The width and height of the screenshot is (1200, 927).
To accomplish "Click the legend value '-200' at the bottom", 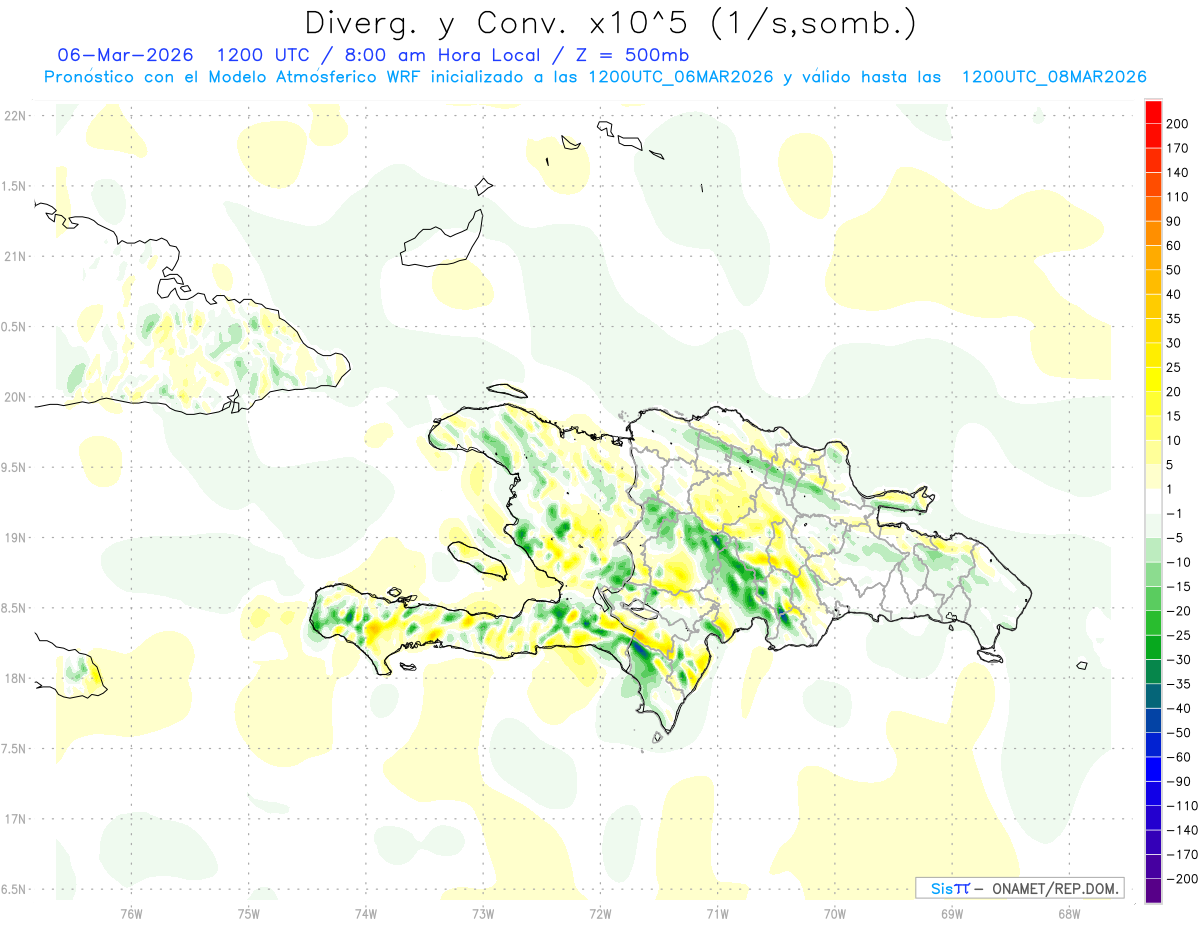I will click(1182, 878).
